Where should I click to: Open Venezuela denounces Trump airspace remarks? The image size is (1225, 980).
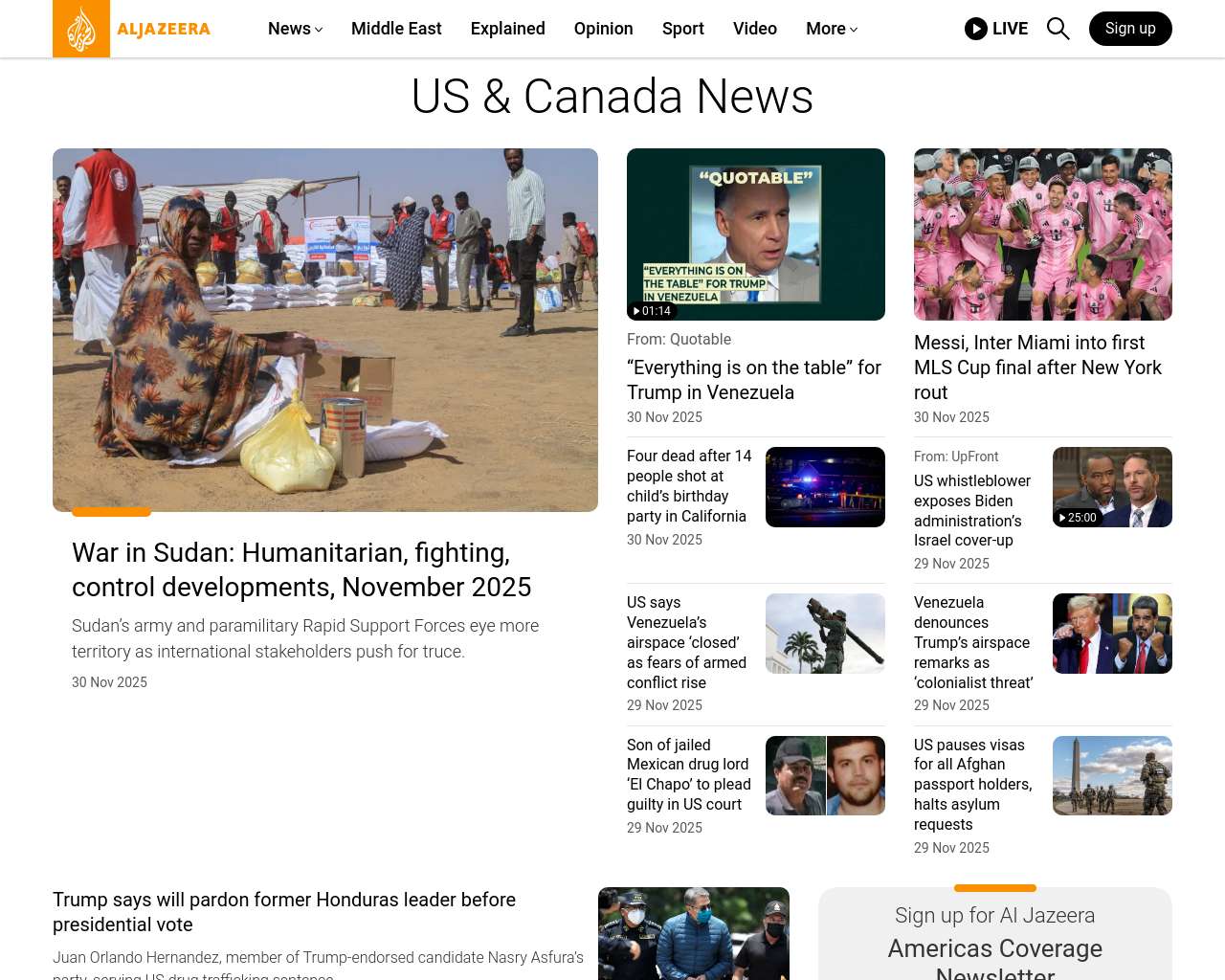[x=973, y=642]
